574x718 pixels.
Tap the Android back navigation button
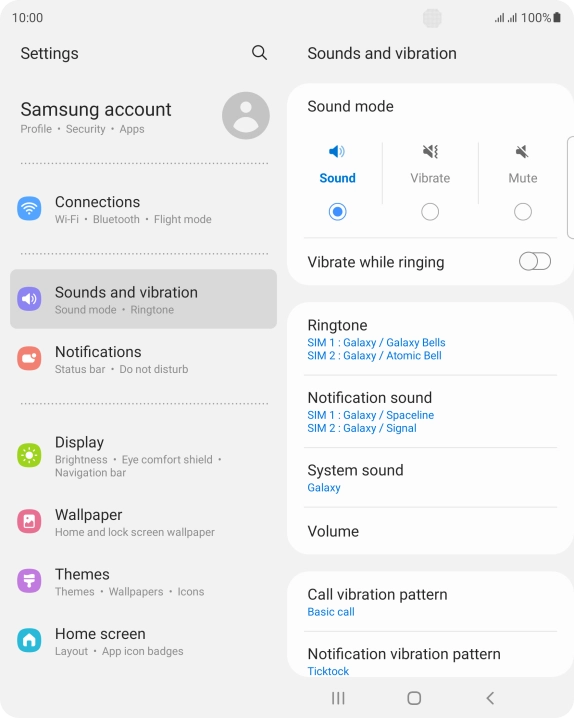[490, 698]
